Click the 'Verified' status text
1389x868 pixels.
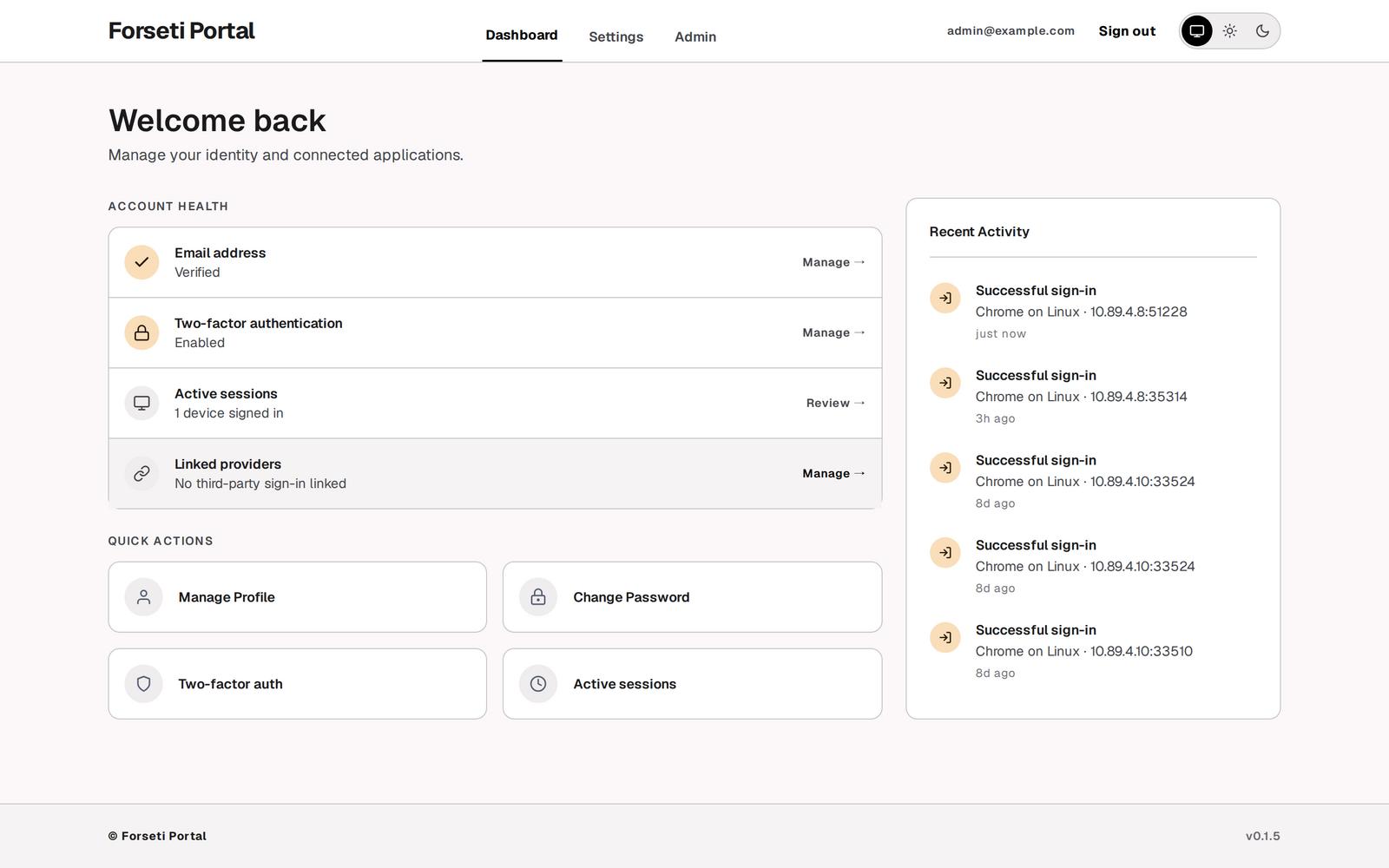[x=197, y=273]
